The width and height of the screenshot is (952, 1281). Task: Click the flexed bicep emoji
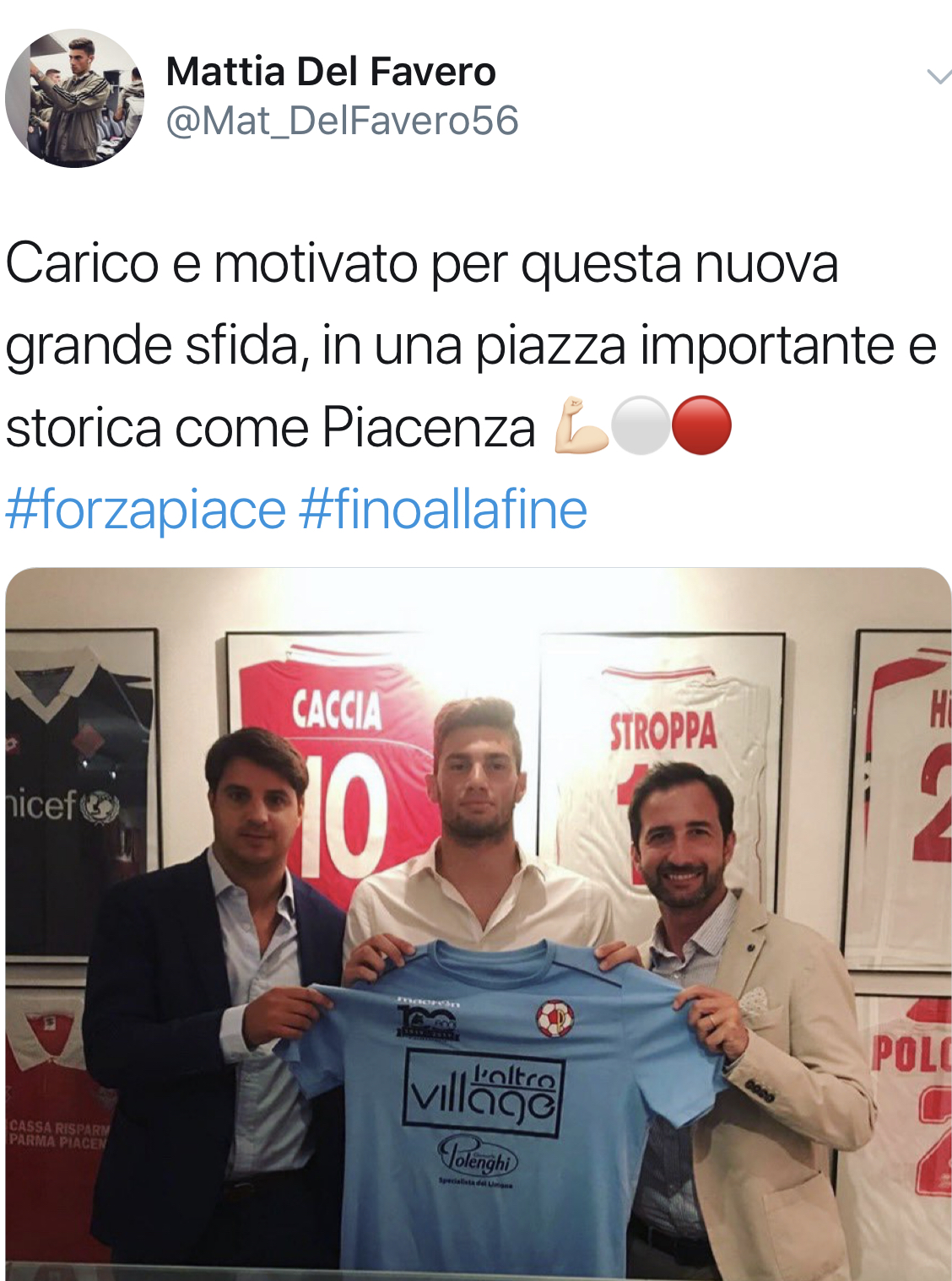(x=581, y=426)
